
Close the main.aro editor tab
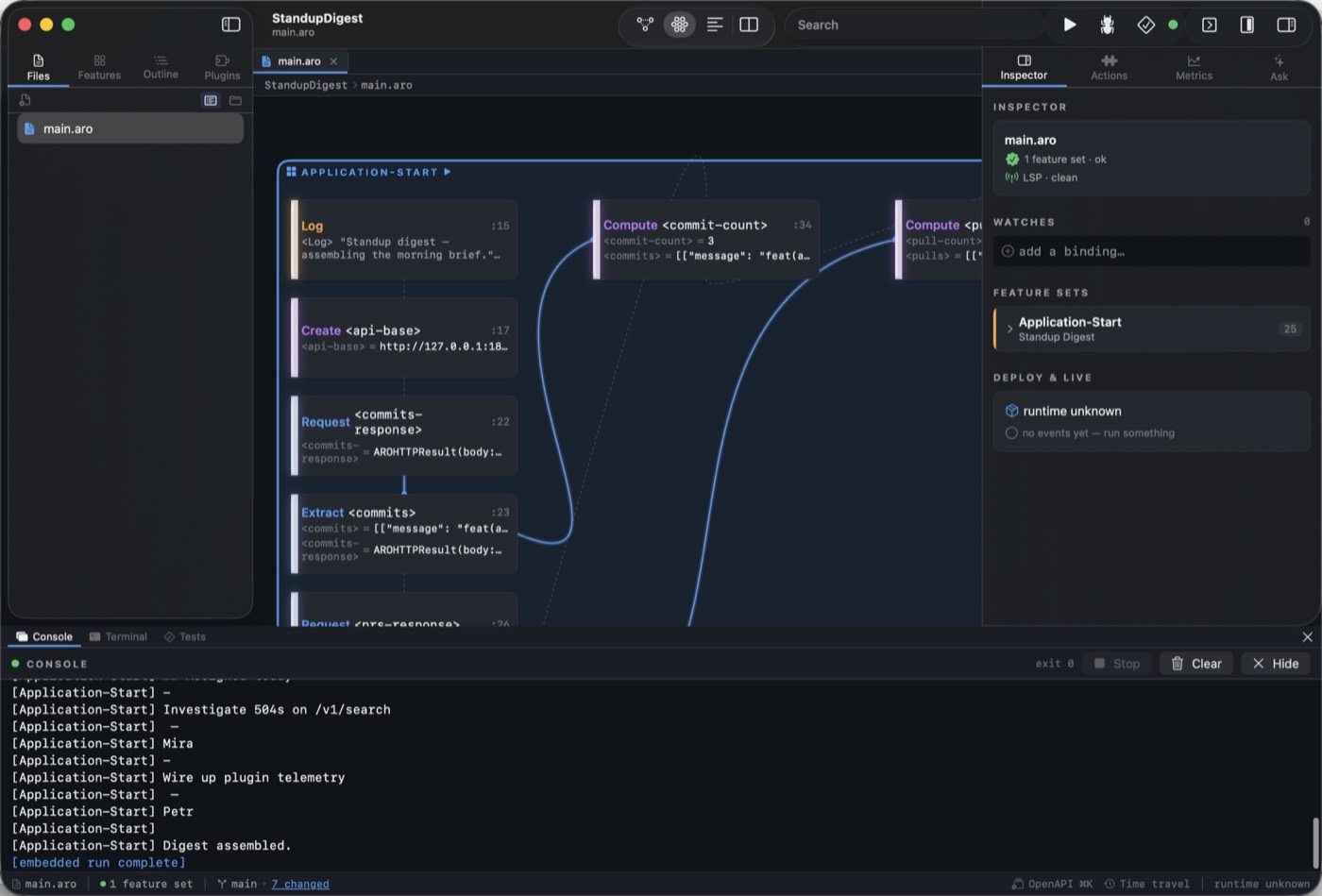(333, 61)
